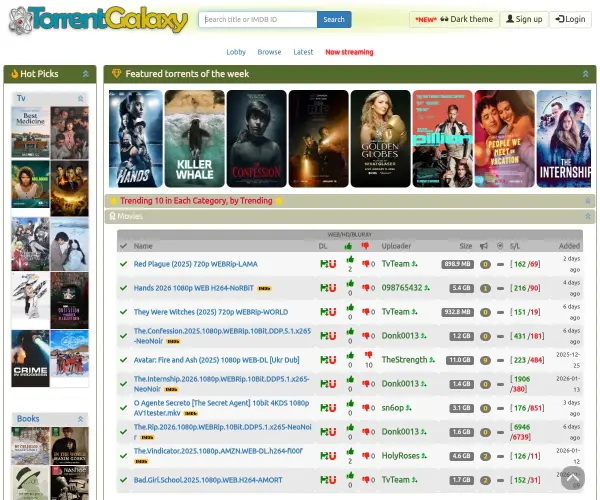Open the Crime TV thumbnail
Image resolution: width=600 pixels, height=500 pixels.
pyautogui.click(x=31, y=358)
